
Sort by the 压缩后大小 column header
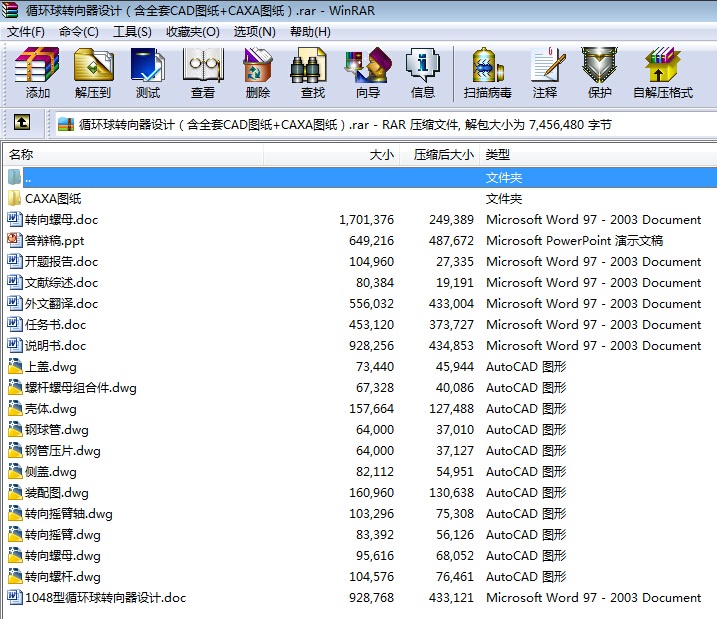click(x=439, y=155)
